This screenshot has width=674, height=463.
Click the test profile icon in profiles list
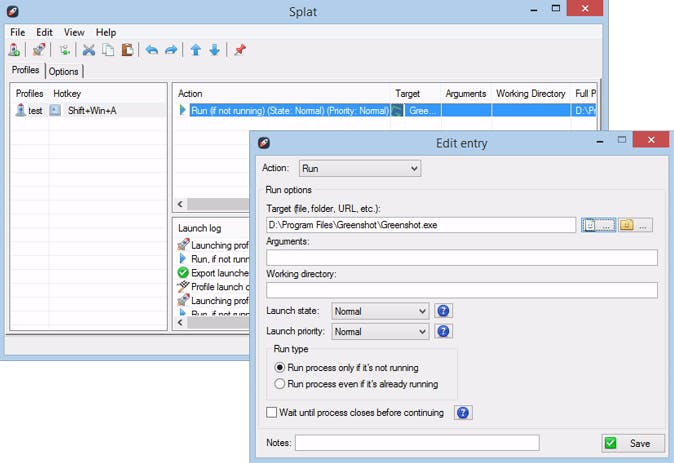(21, 110)
